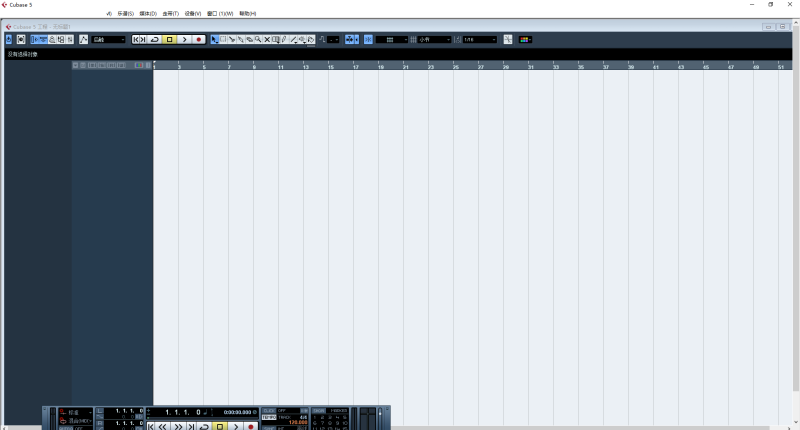The image size is (800, 430).
Task: Open the 走带(T) menu
Action: 170,14
